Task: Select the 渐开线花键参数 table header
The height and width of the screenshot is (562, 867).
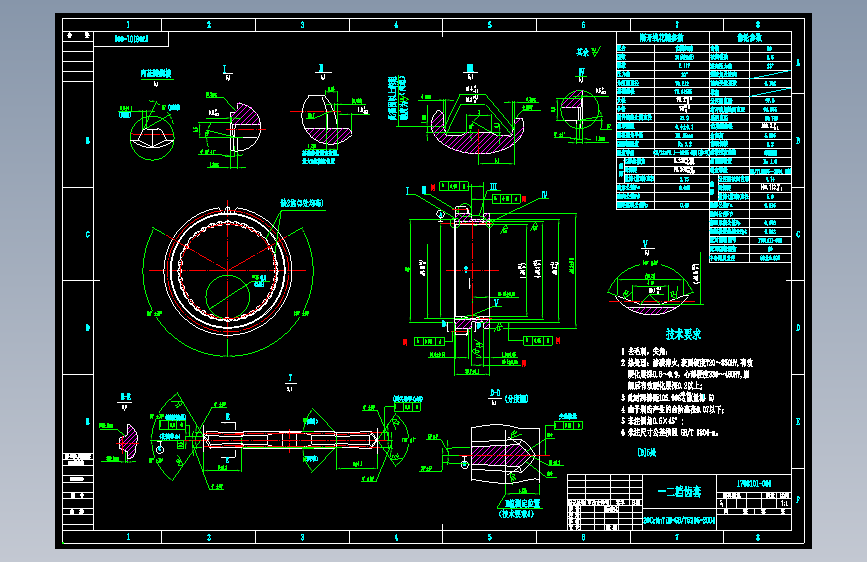Action: 662,38
